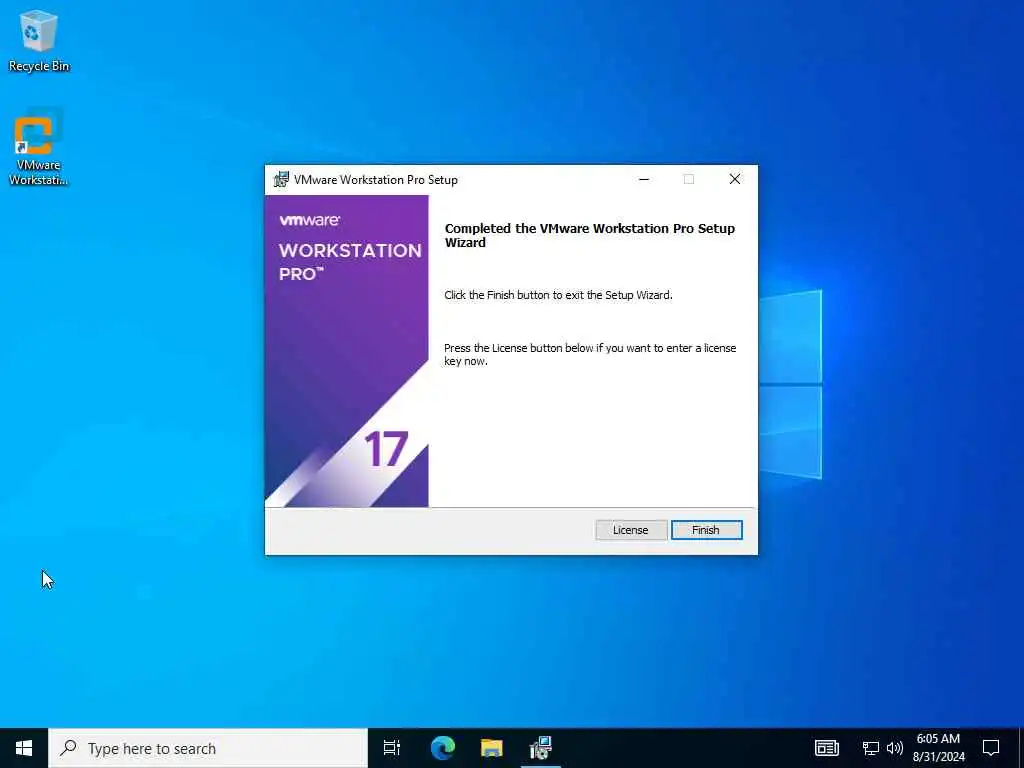Open the News and interests tray icon
The width and height of the screenshot is (1024, 768).
[826, 748]
